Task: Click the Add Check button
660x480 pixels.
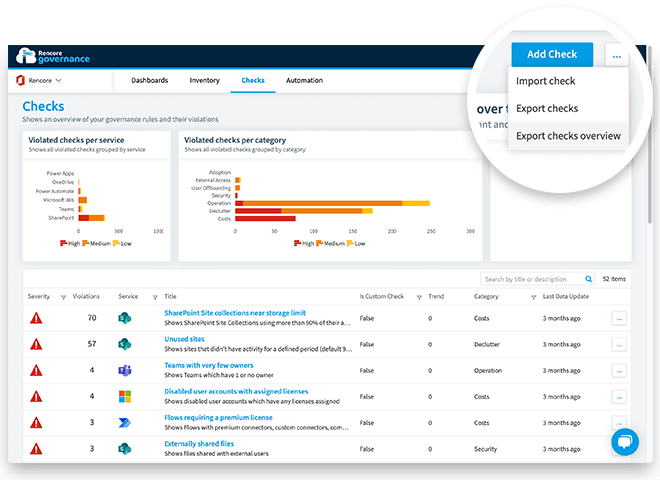Action: (x=552, y=54)
